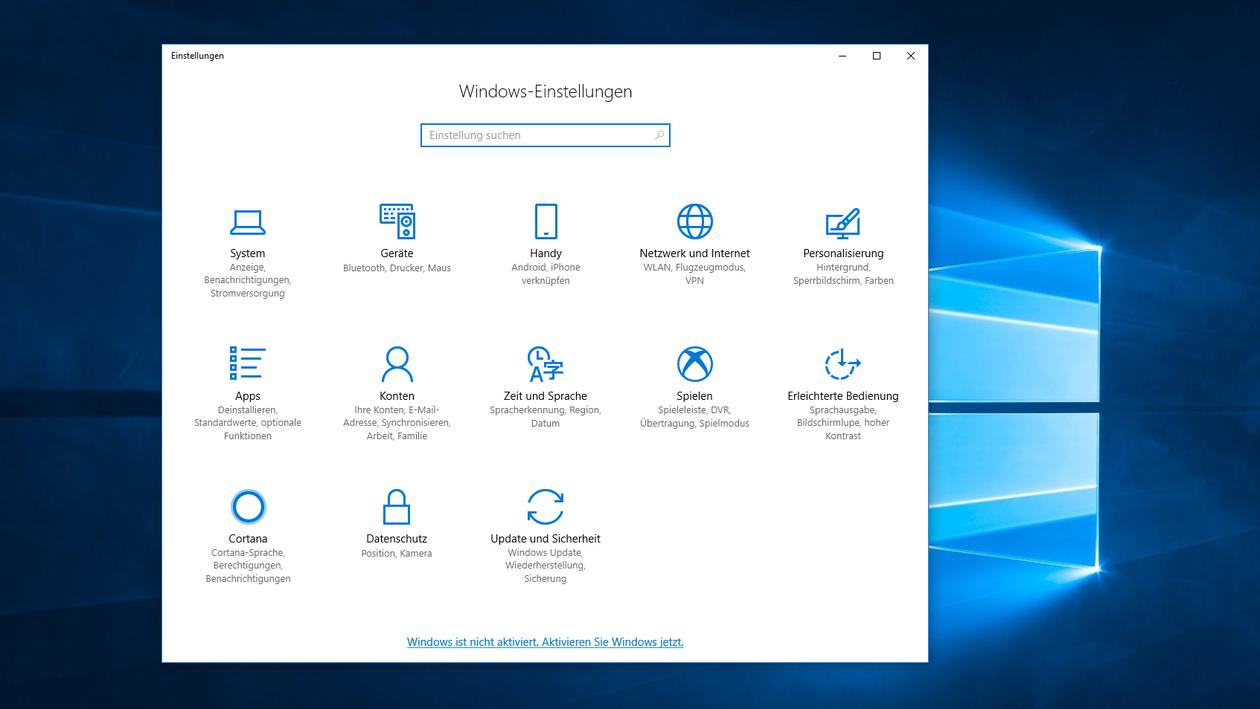Click 'Android, iPhone verknüpfen' description
The height and width of the screenshot is (709, 1260).
pos(546,274)
